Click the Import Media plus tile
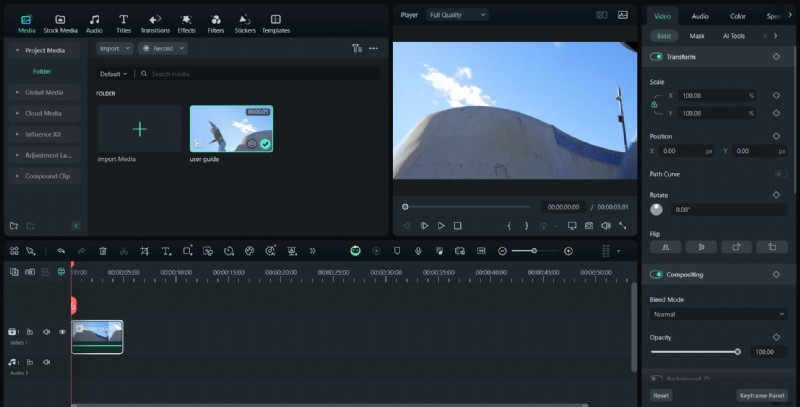 [x=139, y=129]
